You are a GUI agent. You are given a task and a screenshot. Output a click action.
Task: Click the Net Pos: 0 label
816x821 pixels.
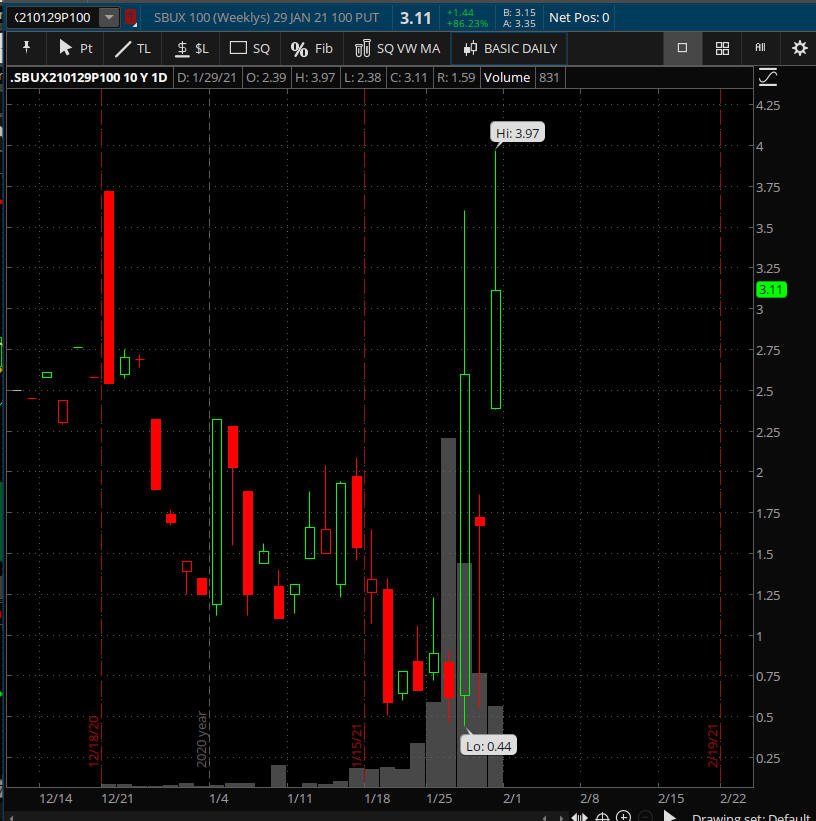point(579,17)
